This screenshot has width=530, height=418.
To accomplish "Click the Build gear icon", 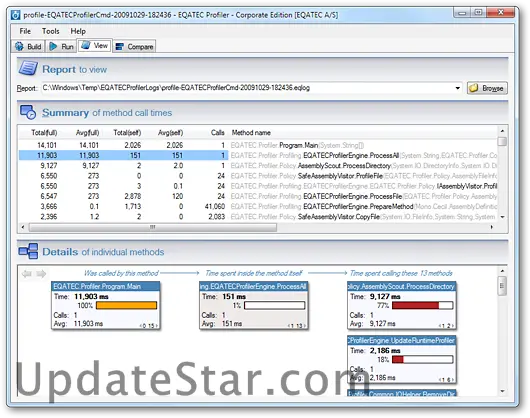I will (x=20, y=46).
